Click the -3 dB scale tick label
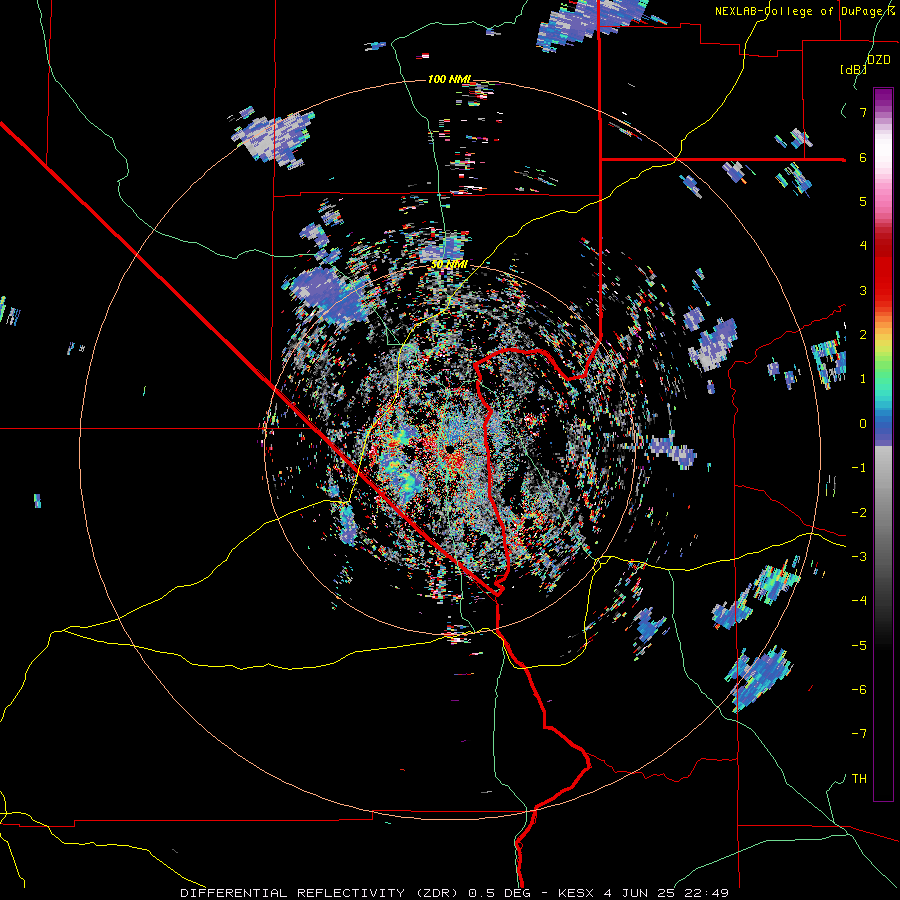Viewport: 900px width, 900px height. [x=859, y=556]
